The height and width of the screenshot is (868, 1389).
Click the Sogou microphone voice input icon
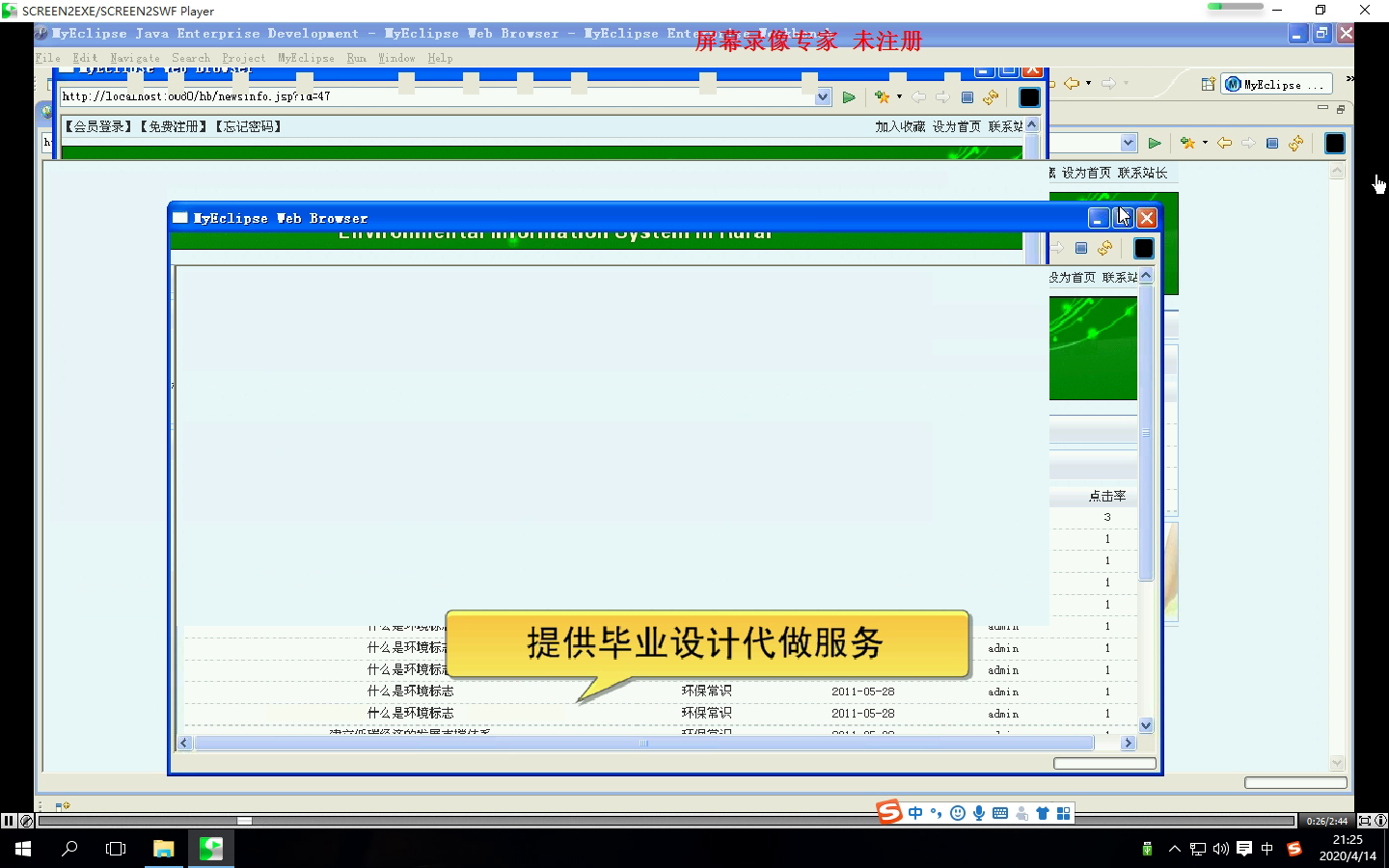pyautogui.click(x=979, y=813)
